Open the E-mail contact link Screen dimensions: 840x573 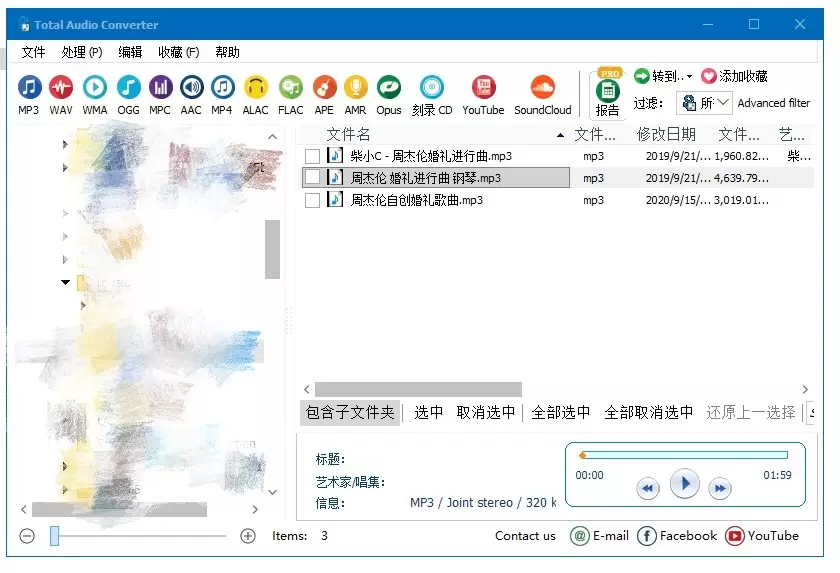tap(599, 536)
